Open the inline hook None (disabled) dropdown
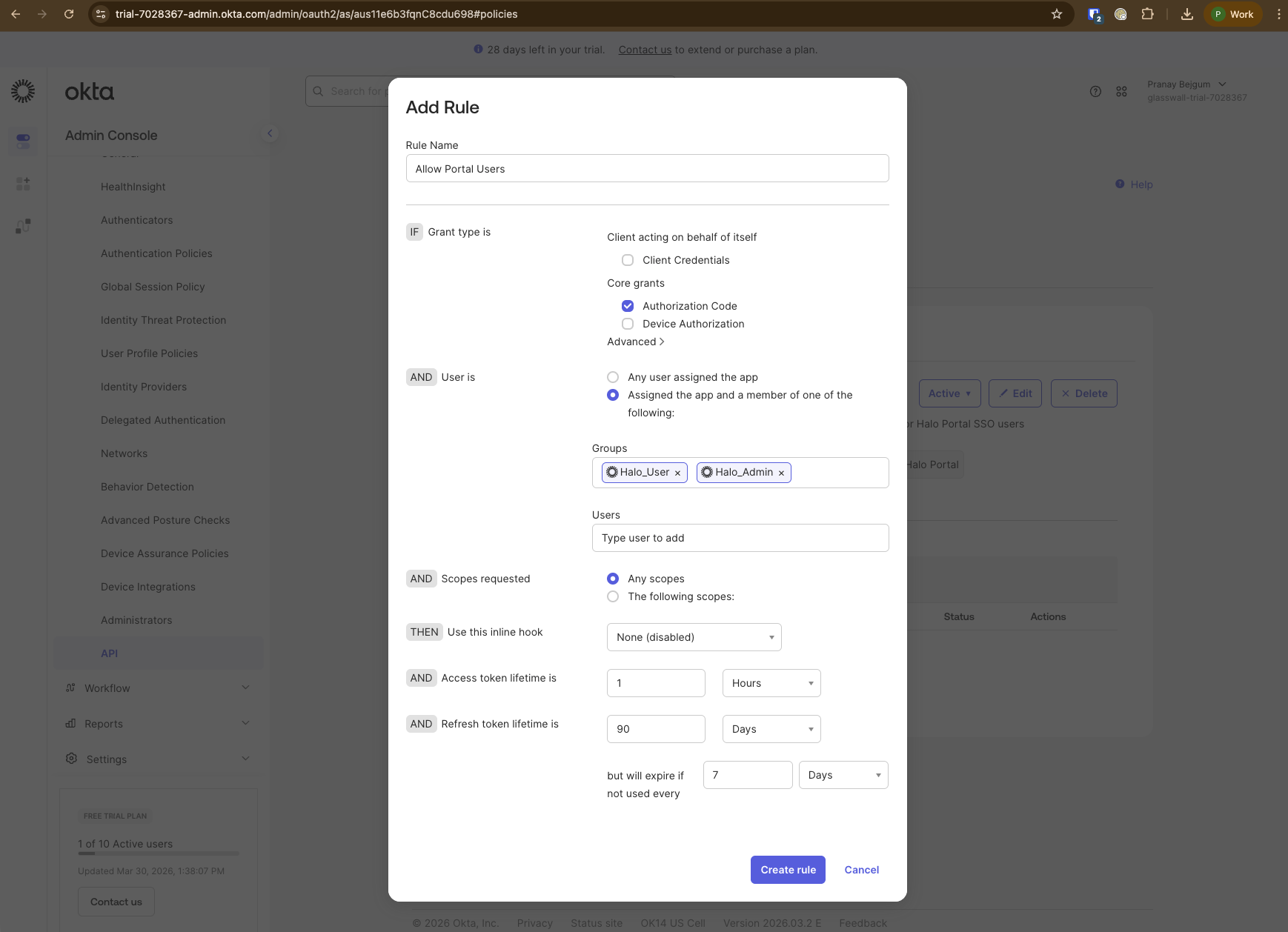This screenshot has width=1288, height=932. [694, 637]
